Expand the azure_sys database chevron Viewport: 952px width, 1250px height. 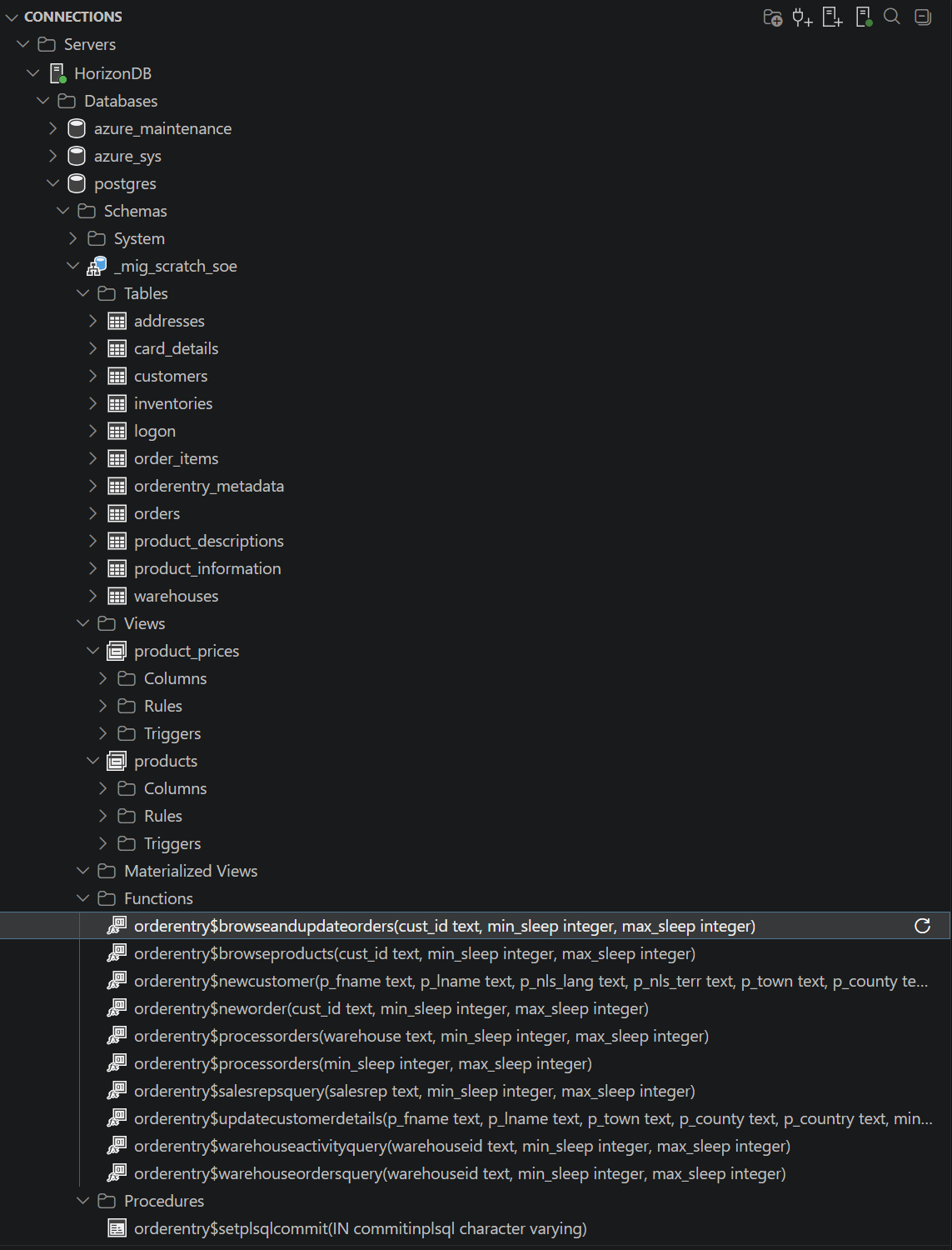click(x=53, y=156)
